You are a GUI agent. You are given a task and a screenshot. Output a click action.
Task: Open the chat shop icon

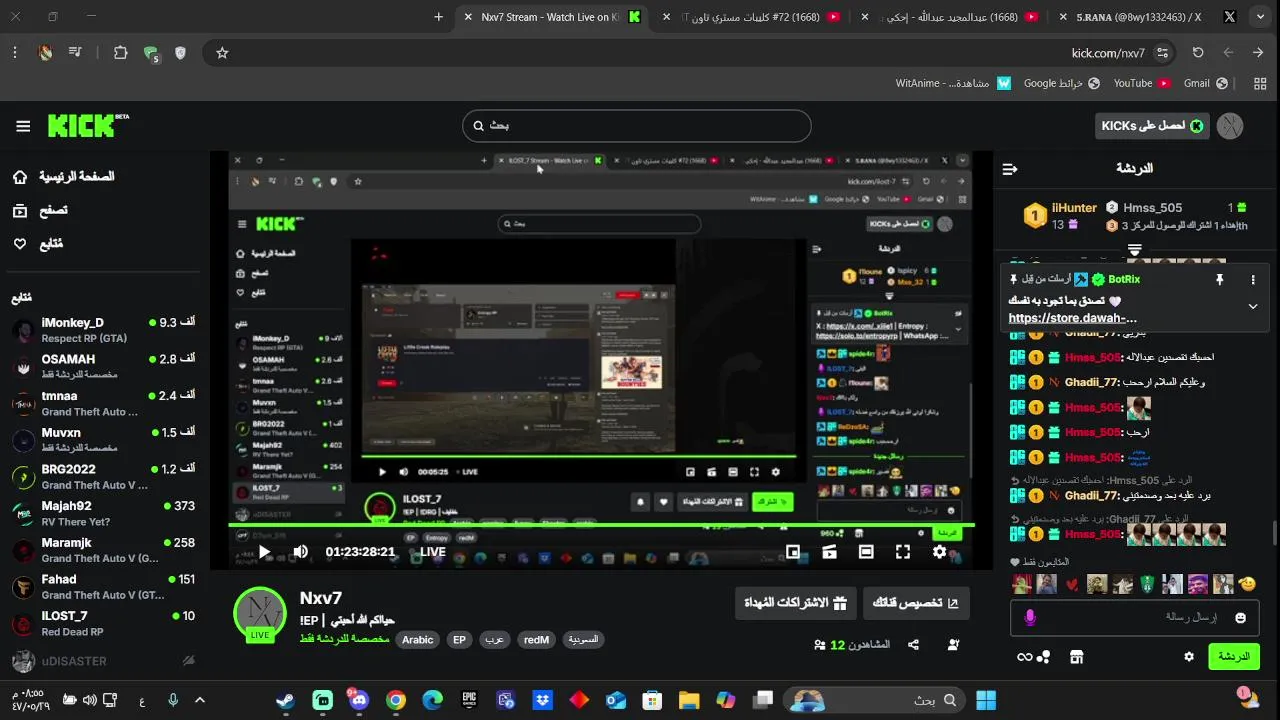[1076, 657]
